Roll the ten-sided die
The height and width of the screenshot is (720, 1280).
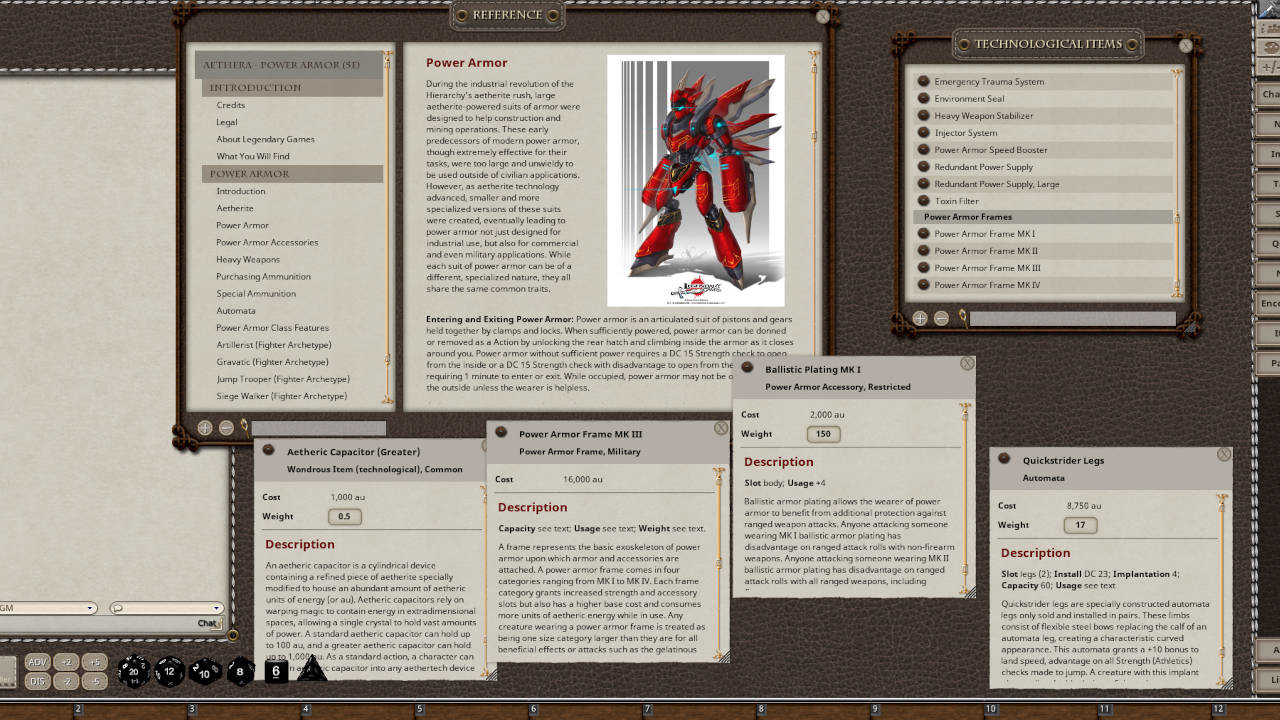(203, 672)
